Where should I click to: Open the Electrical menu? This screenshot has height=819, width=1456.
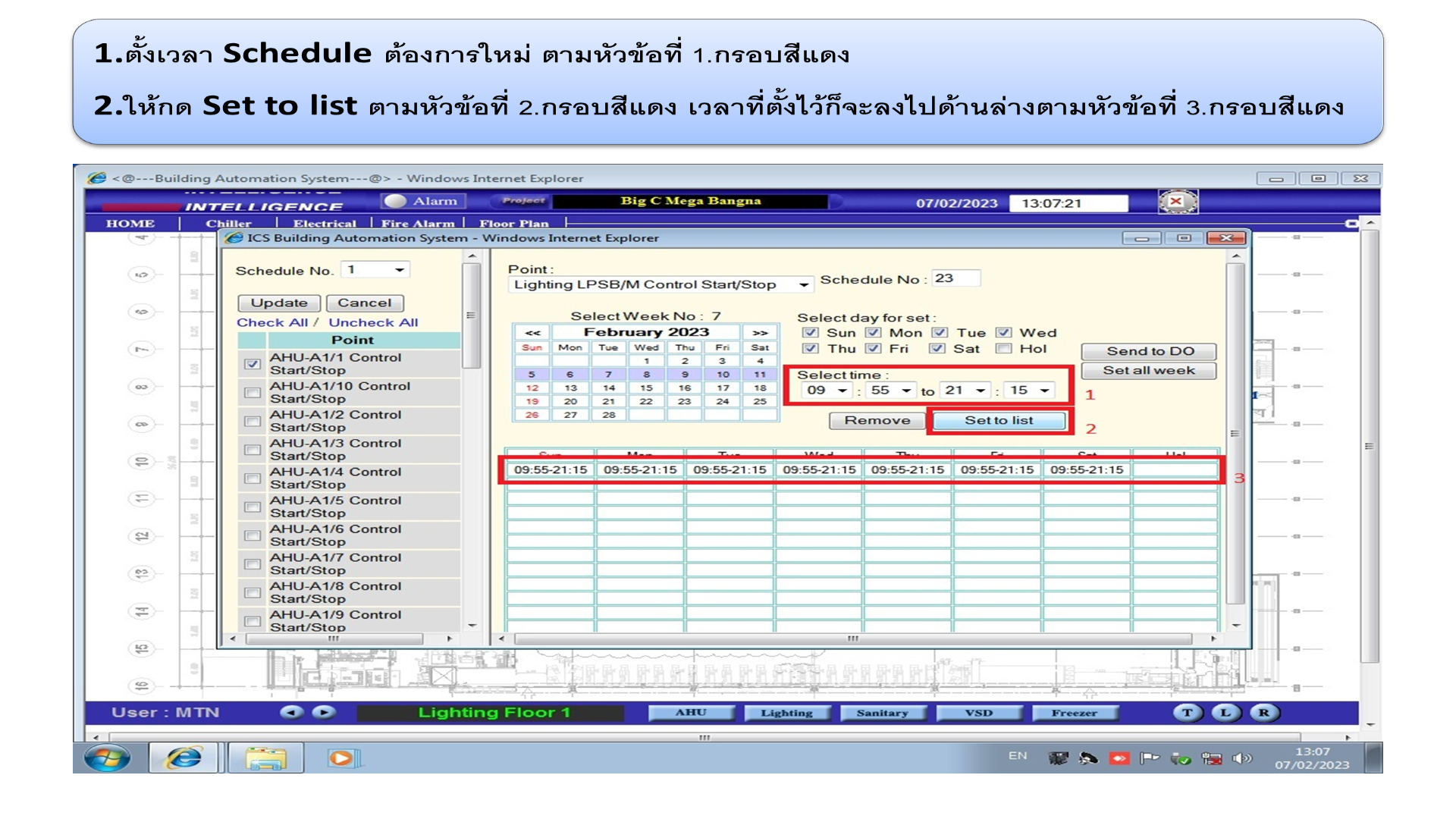tap(325, 223)
